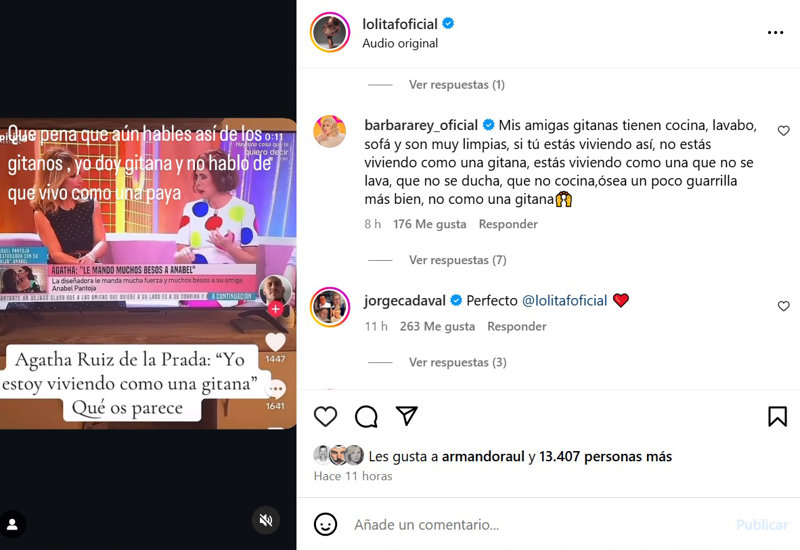Like jorgecadaval's comment
This screenshot has width=800, height=550.
point(784,306)
